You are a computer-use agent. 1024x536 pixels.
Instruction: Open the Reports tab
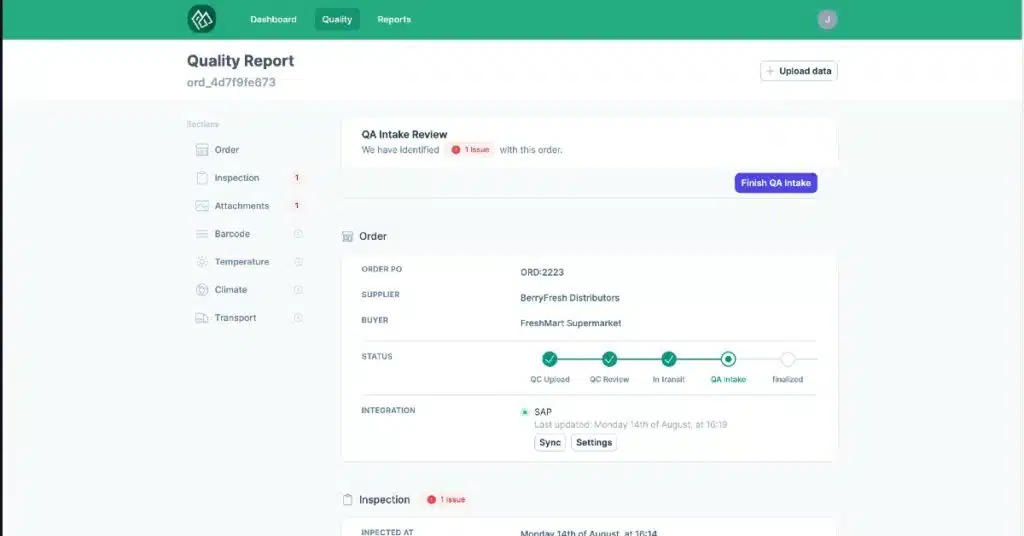(394, 20)
